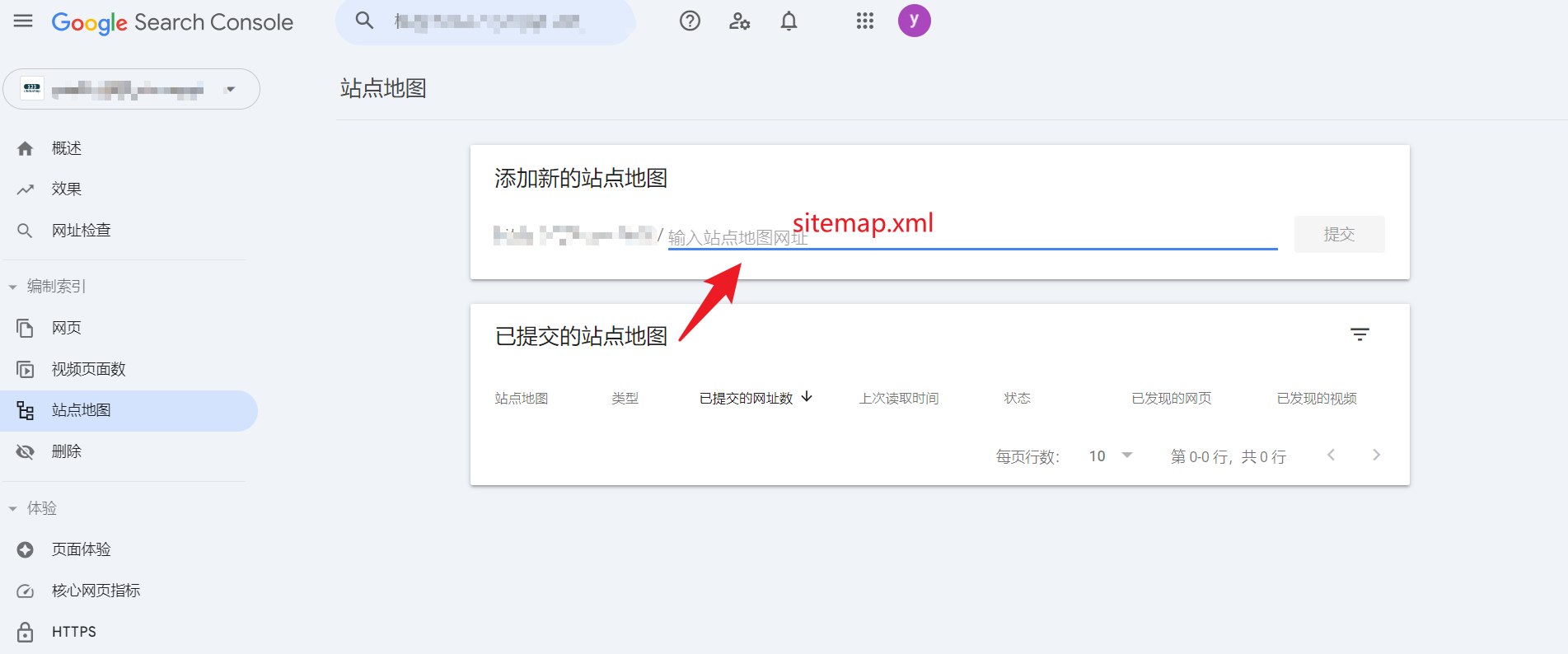
Task: Click the crossed-eye icon beside 删除
Action: [26, 451]
